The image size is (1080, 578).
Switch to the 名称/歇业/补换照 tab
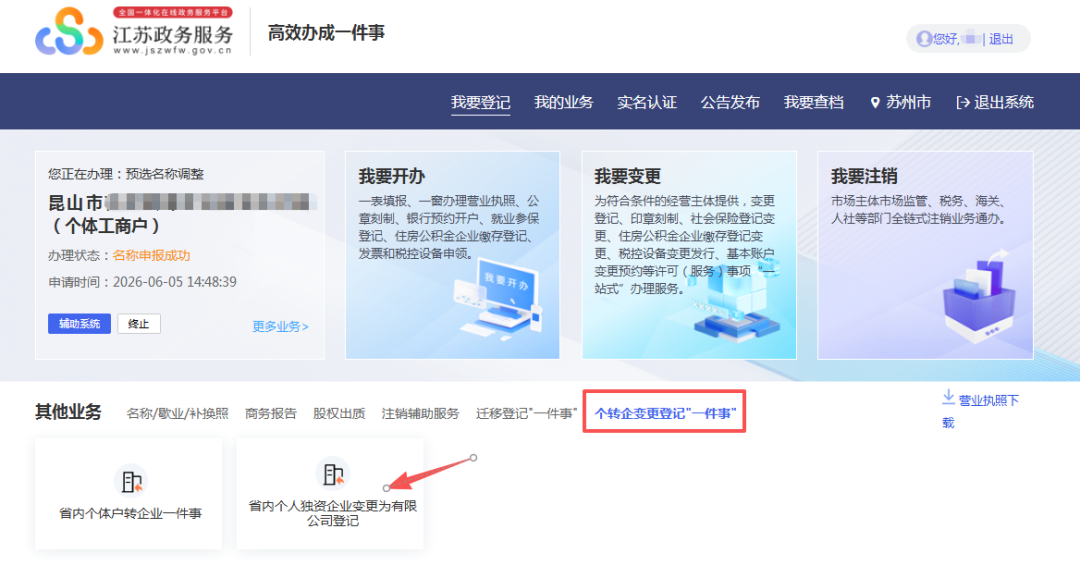pos(178,413)
